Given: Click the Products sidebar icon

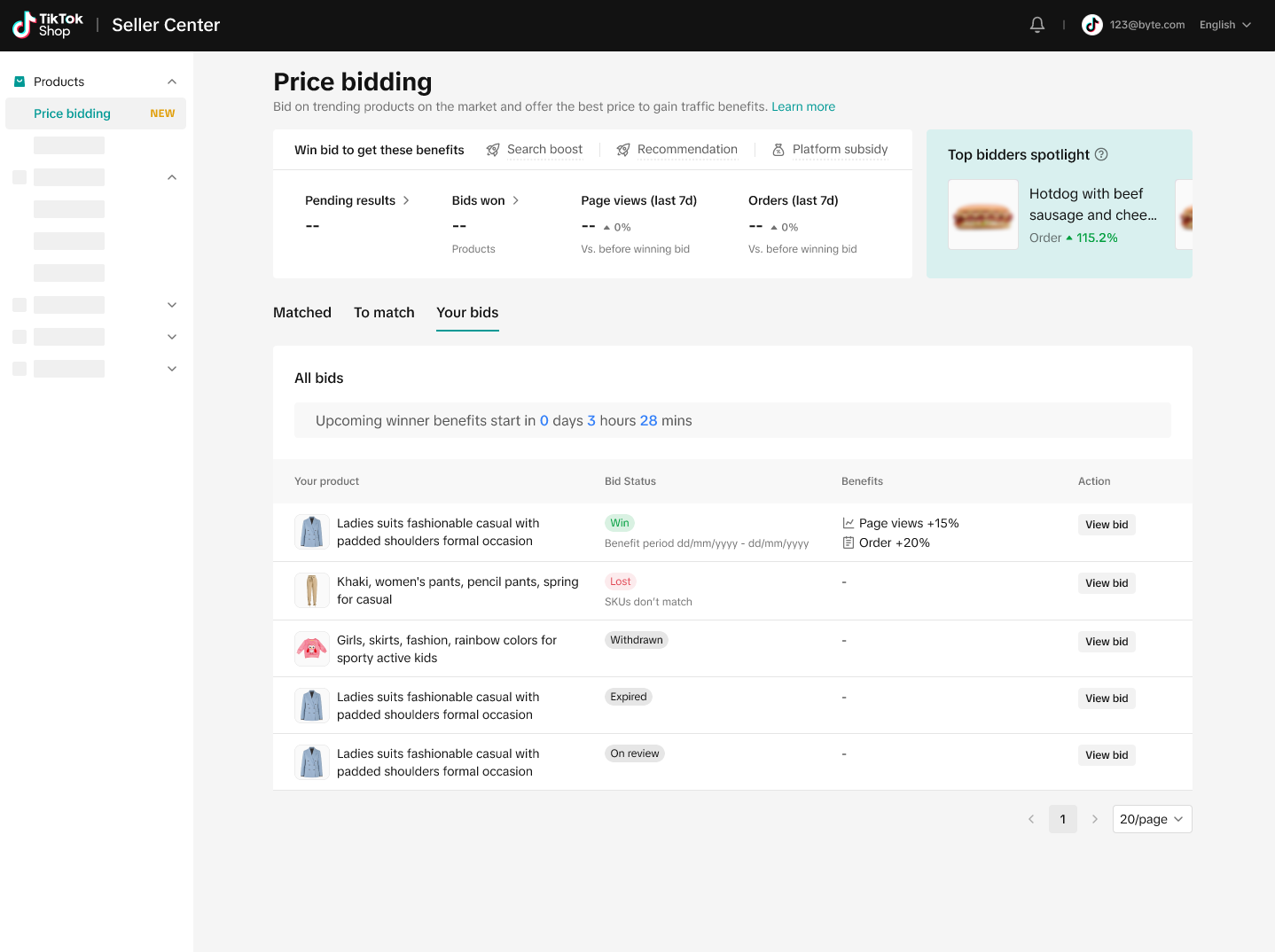Looking at the screenshot, I should click(20, 82).
